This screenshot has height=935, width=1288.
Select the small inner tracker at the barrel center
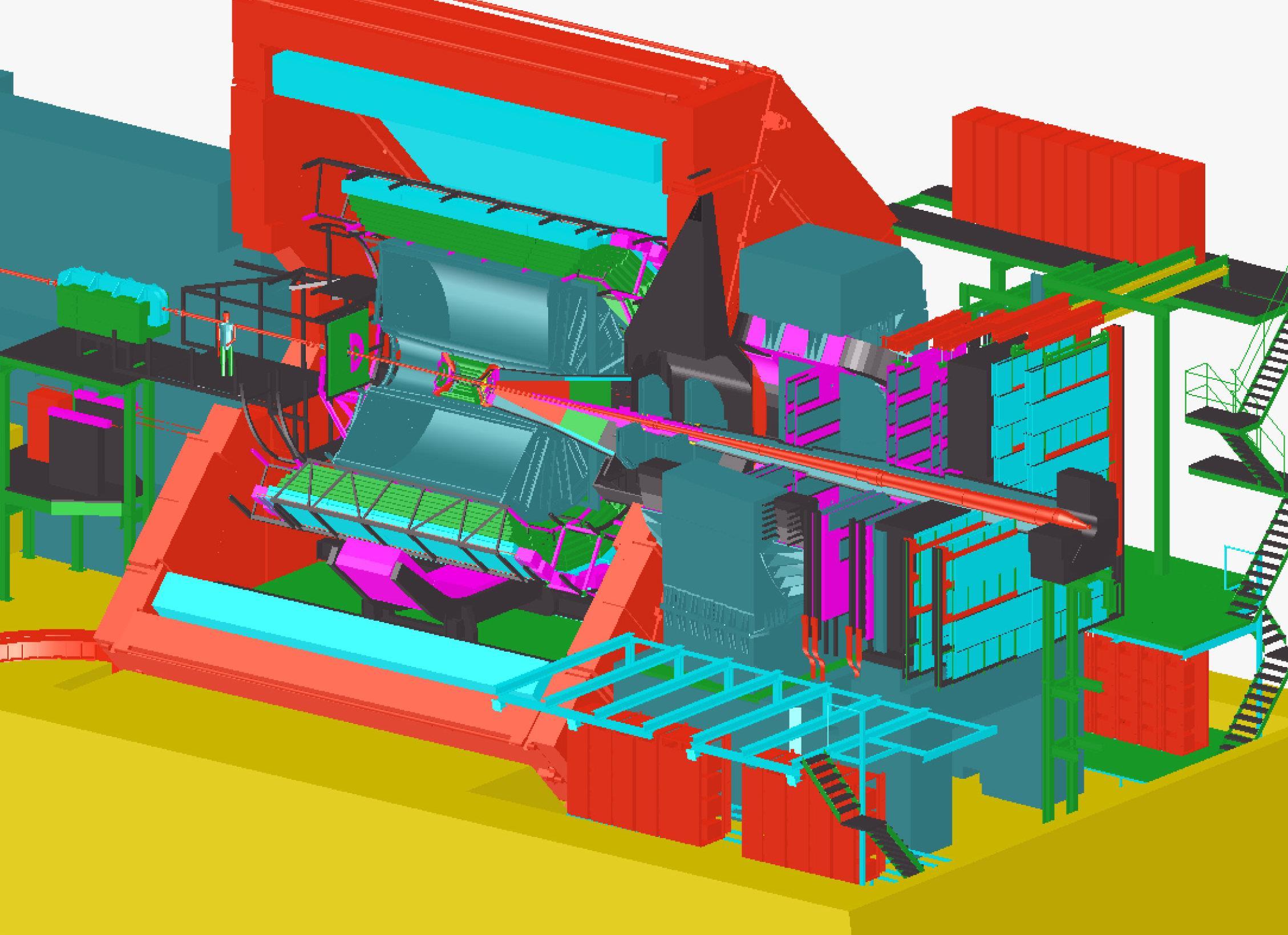pos(467,379)
